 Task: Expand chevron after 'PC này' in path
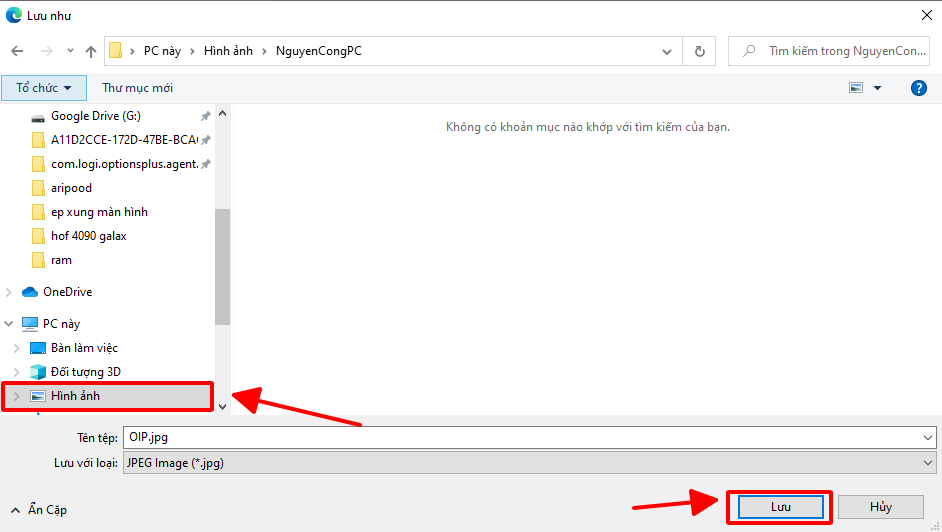pos(192,52)
